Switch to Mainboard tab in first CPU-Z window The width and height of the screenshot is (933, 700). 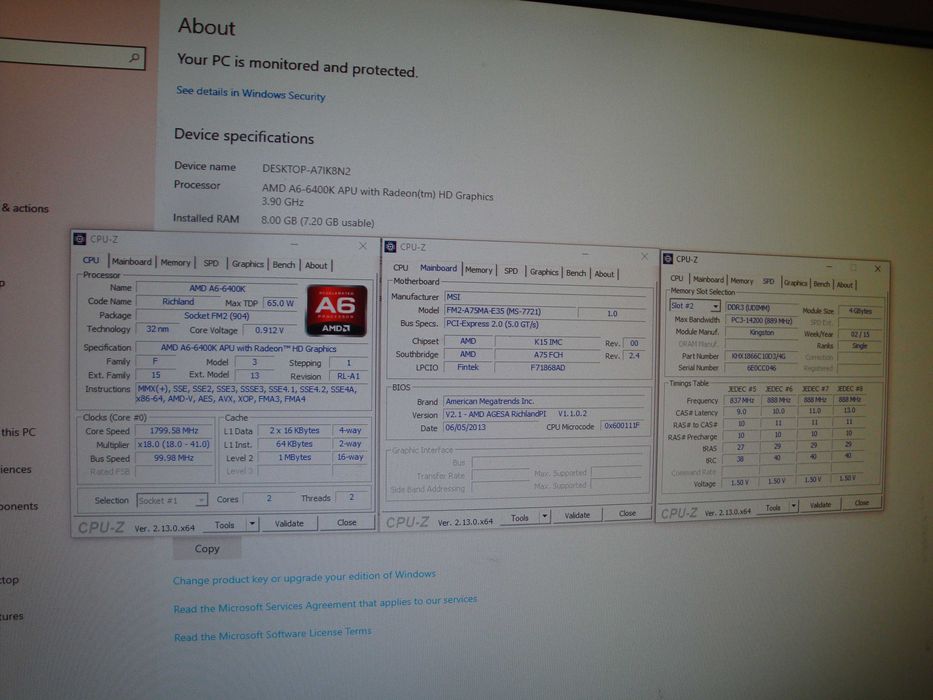[x=132, y=261]
